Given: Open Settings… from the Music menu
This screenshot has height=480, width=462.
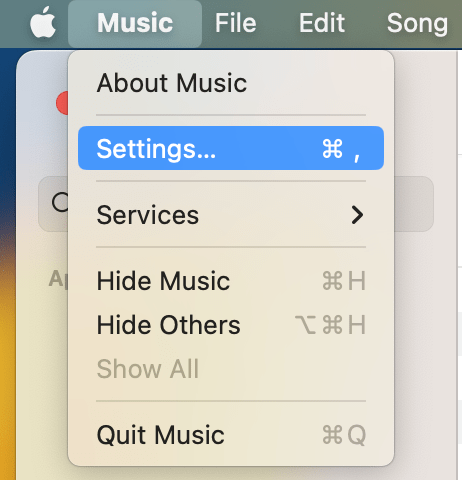Looking at the screenshot, I should 231,148.
